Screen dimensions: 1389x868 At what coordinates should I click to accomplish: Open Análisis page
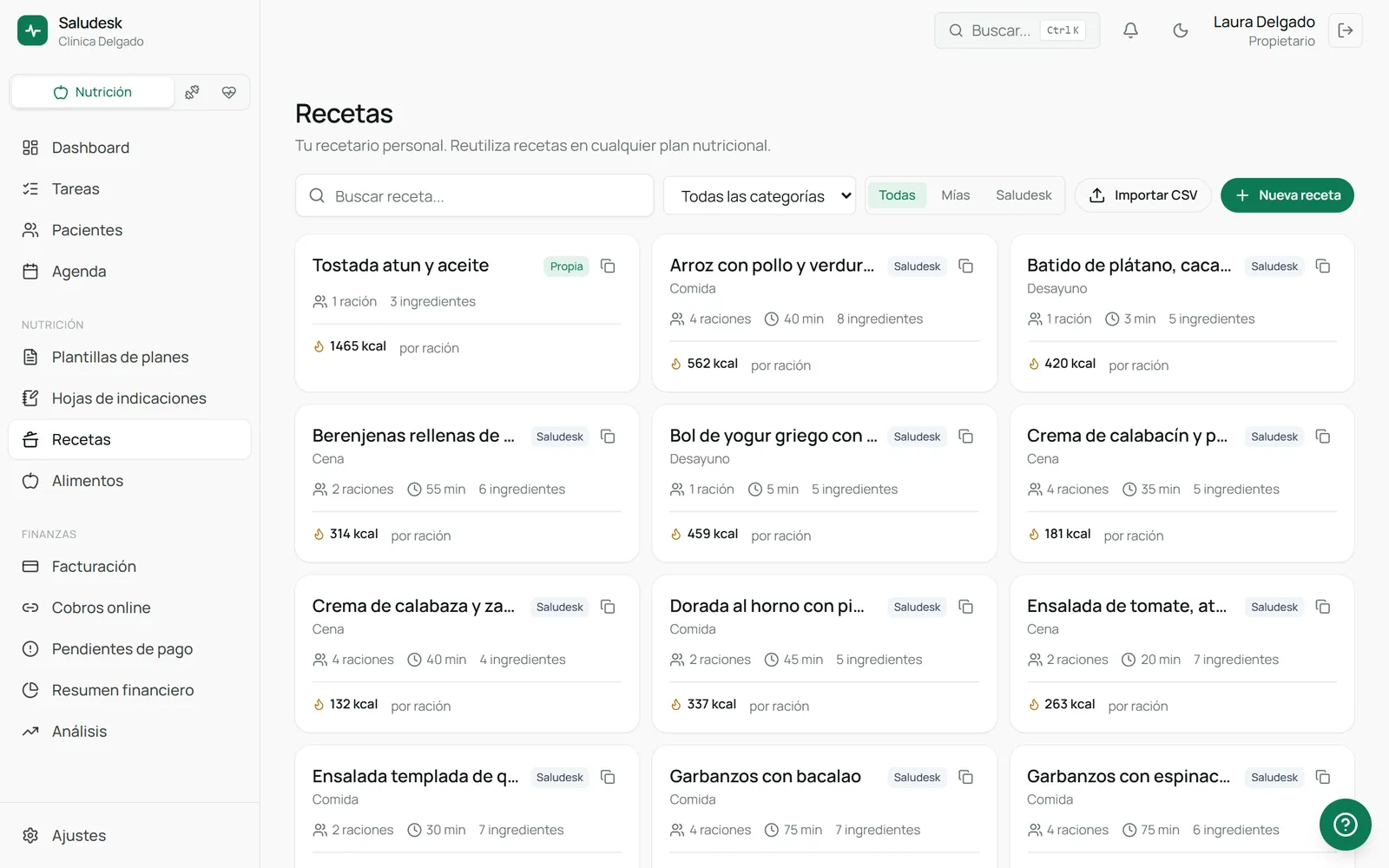pos(129,732)
